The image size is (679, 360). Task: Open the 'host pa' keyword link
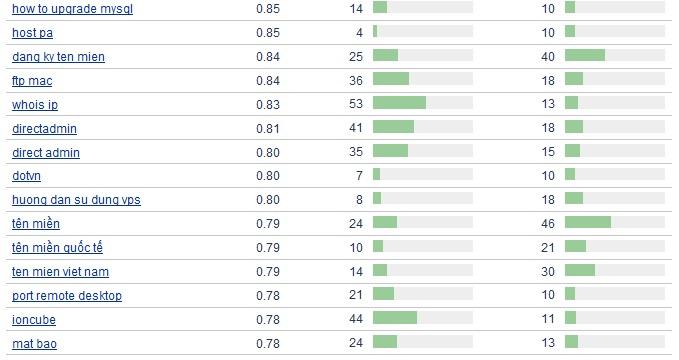[32, 33]
